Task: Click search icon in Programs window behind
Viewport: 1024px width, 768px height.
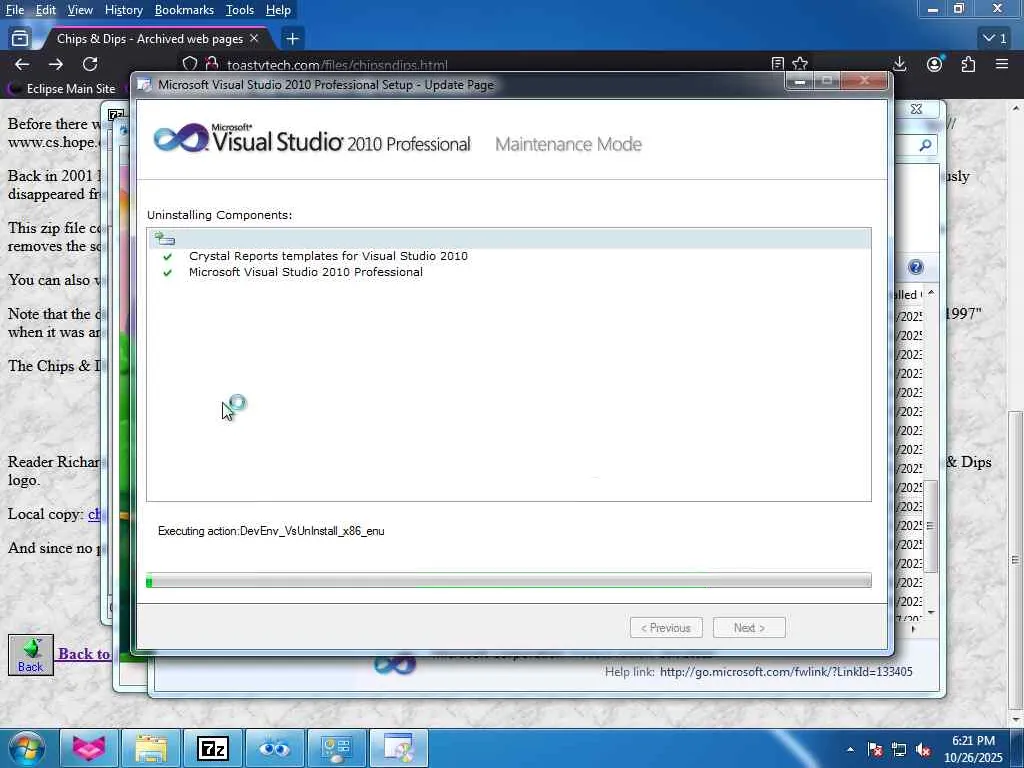Action: pos(925,145)
